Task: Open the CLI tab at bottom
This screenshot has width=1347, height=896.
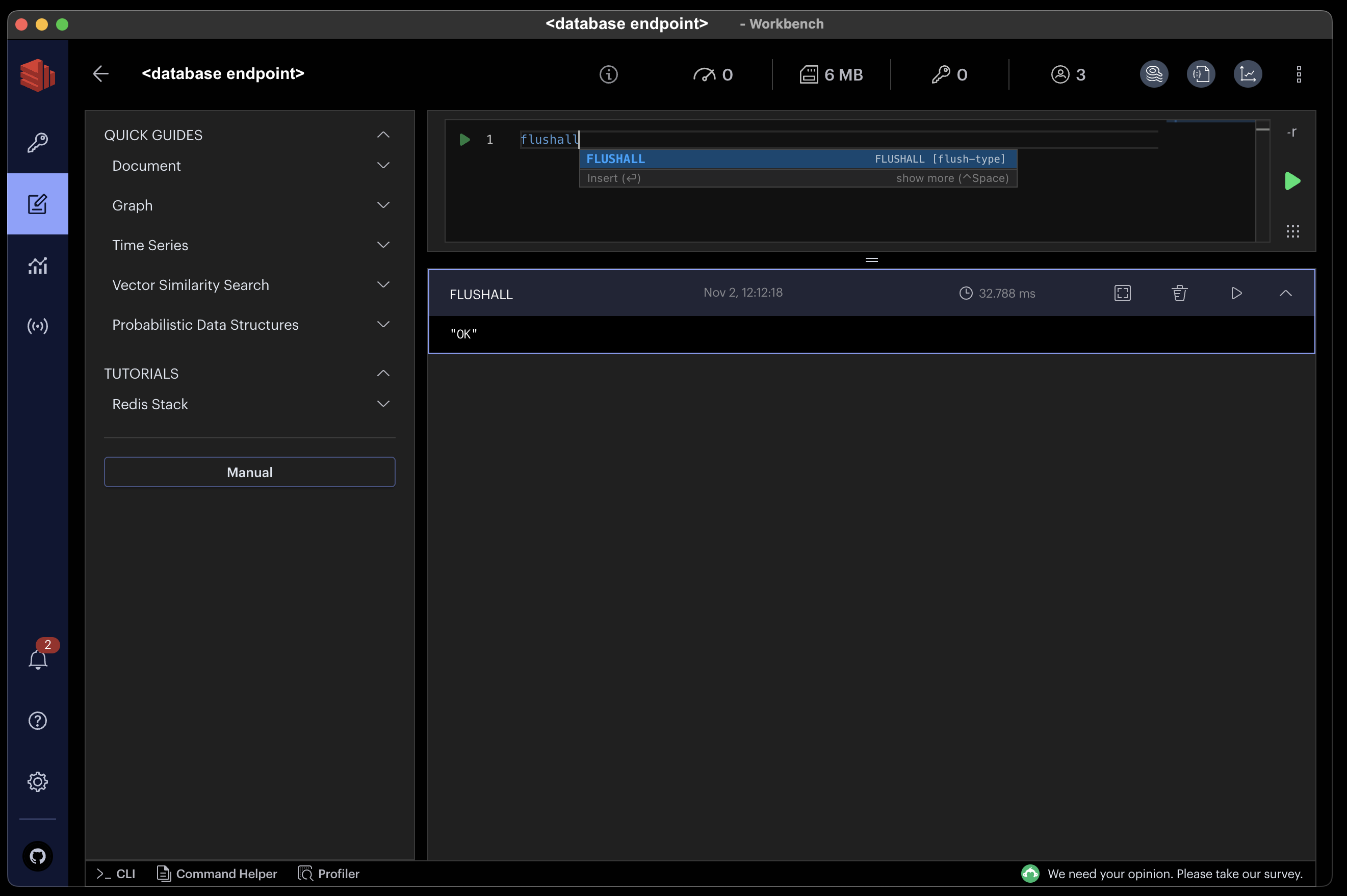Action: (117, 873)
